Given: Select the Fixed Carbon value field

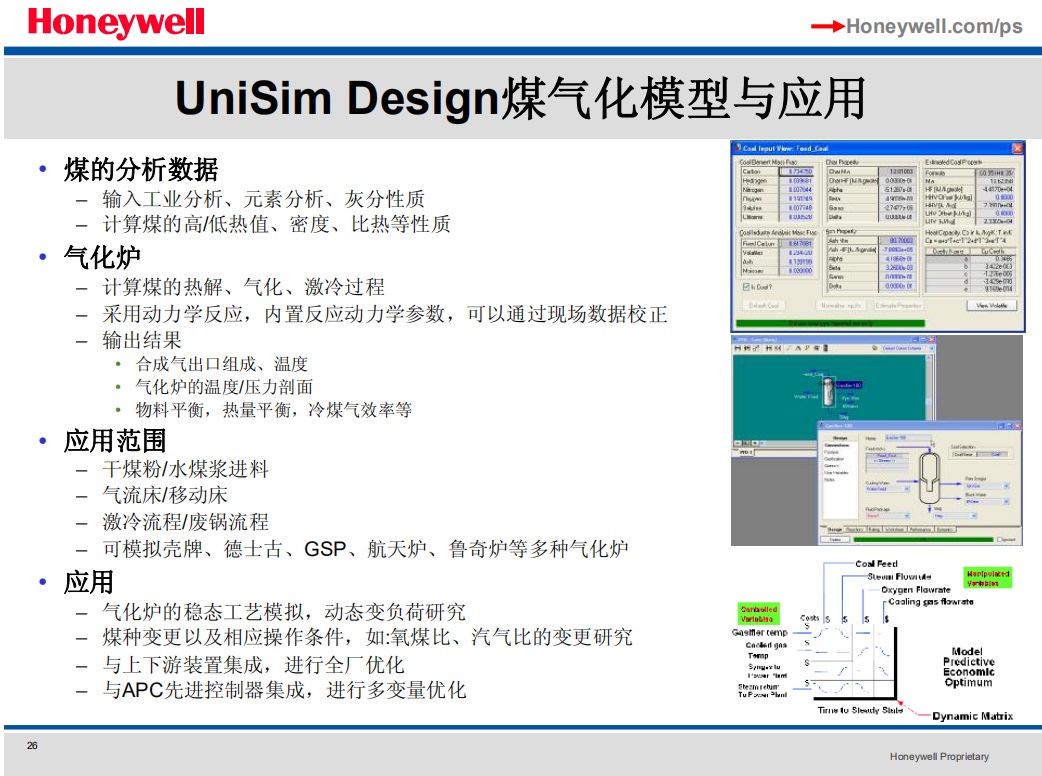Looking at the screenshot, I should pyautogui.click(x=796, y=244).
